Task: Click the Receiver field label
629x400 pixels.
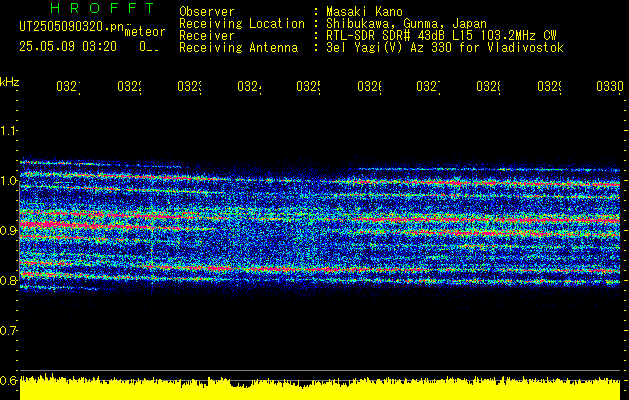Action: [x=207, y=35]
